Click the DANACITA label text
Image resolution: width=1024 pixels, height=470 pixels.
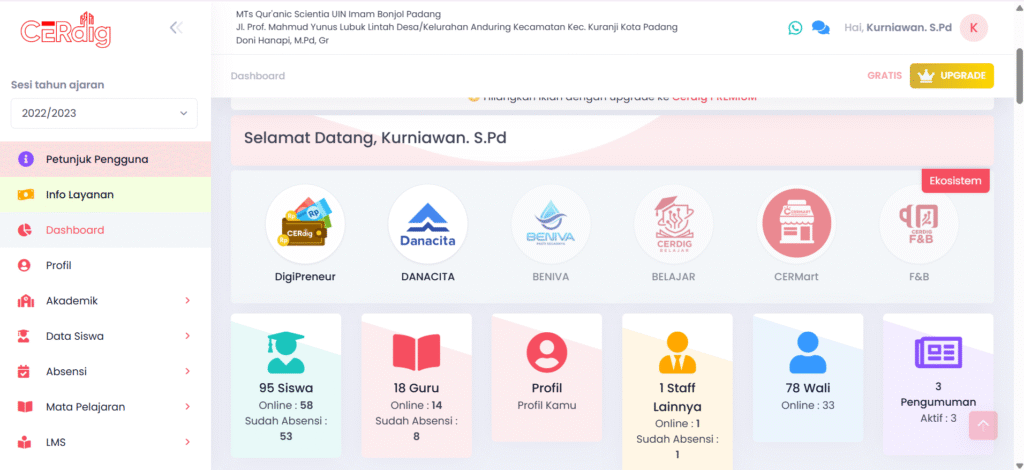[x=428, y=277]
